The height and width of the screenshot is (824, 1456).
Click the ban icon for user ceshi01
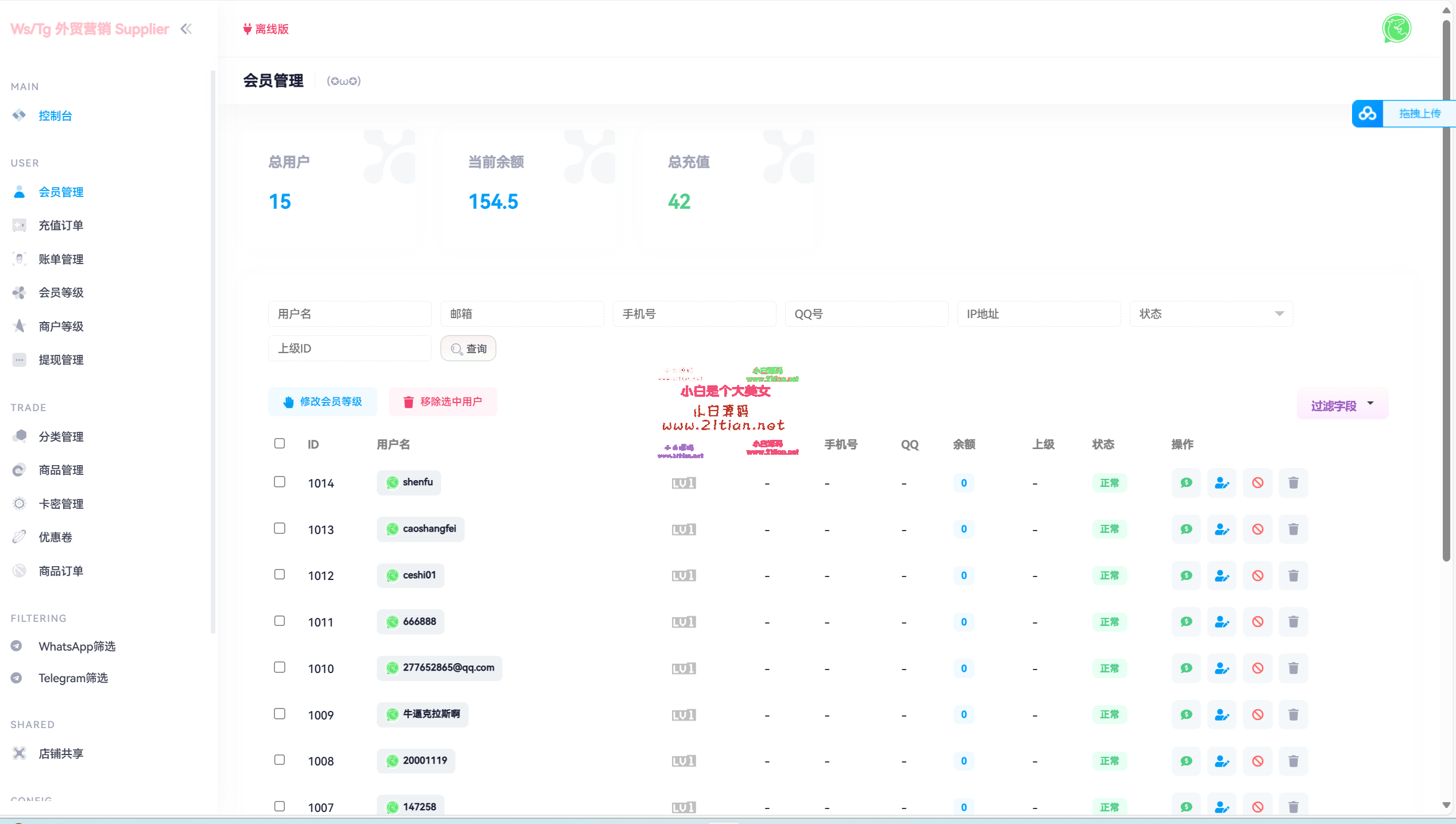tap(1257, 575)
